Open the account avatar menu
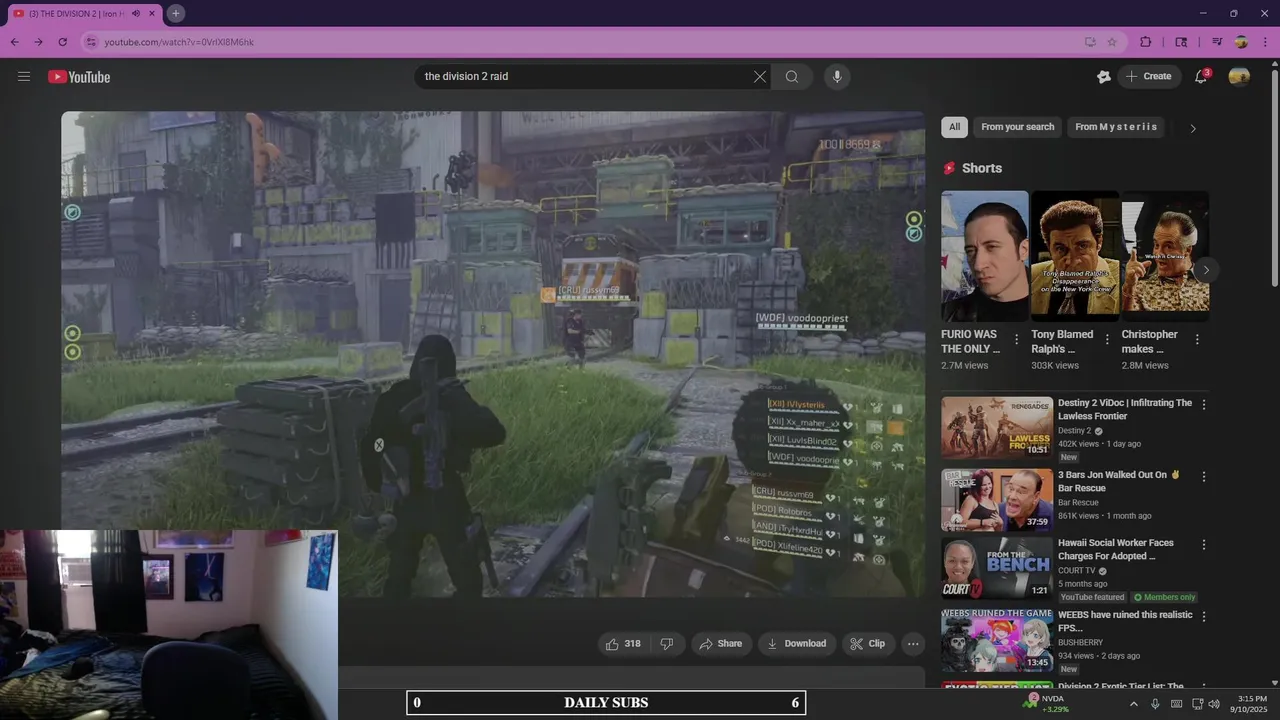Image resolution: width=1280 pixels, height=720 pixels. 1239,76
